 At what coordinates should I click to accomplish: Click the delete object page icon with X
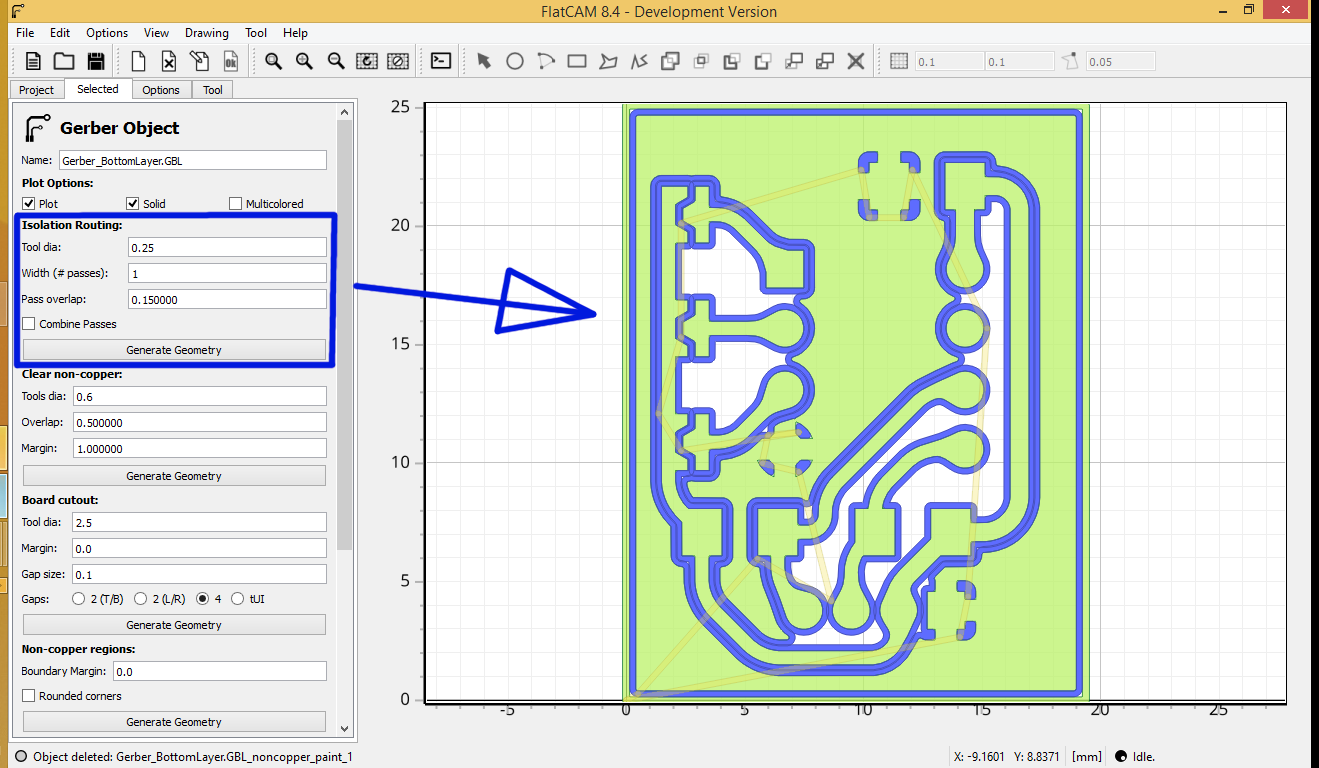pos(169,61)
